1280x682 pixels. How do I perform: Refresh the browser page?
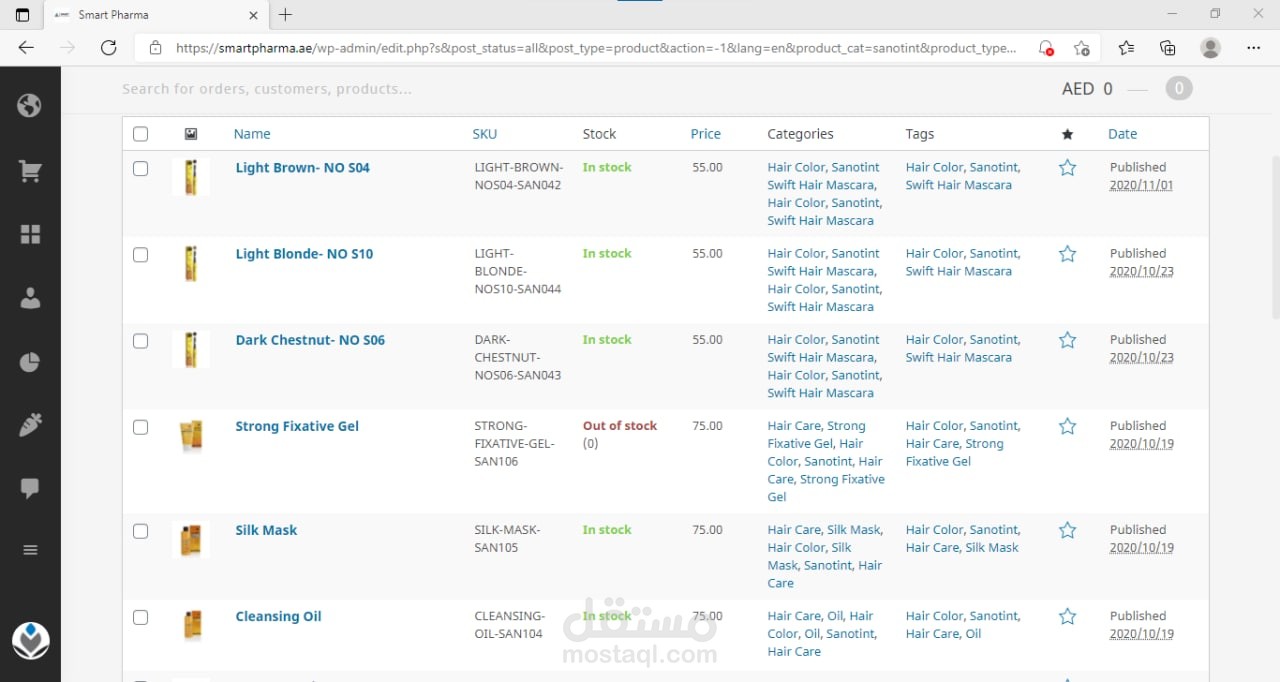click(109, 47)
